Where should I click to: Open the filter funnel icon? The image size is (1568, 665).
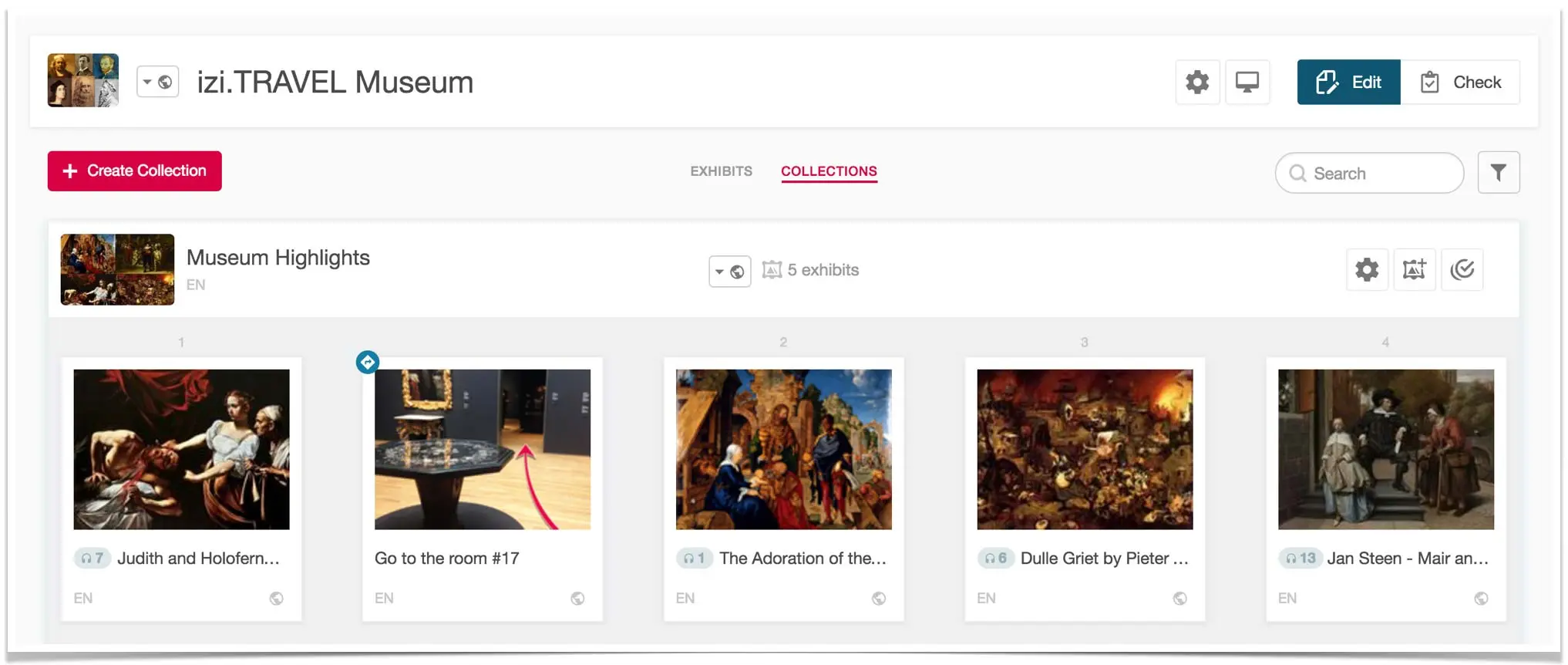[1498, 172]
